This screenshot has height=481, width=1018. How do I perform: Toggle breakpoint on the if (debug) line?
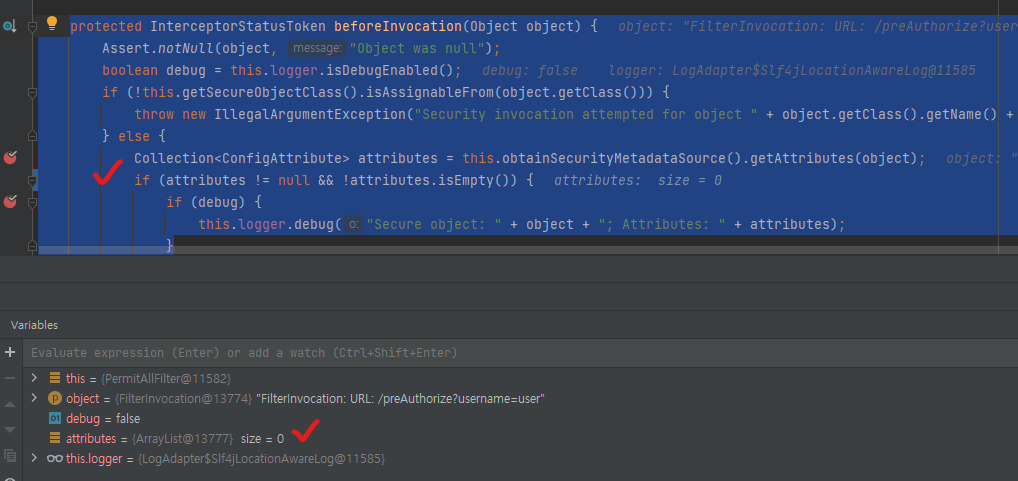(10, 202)
